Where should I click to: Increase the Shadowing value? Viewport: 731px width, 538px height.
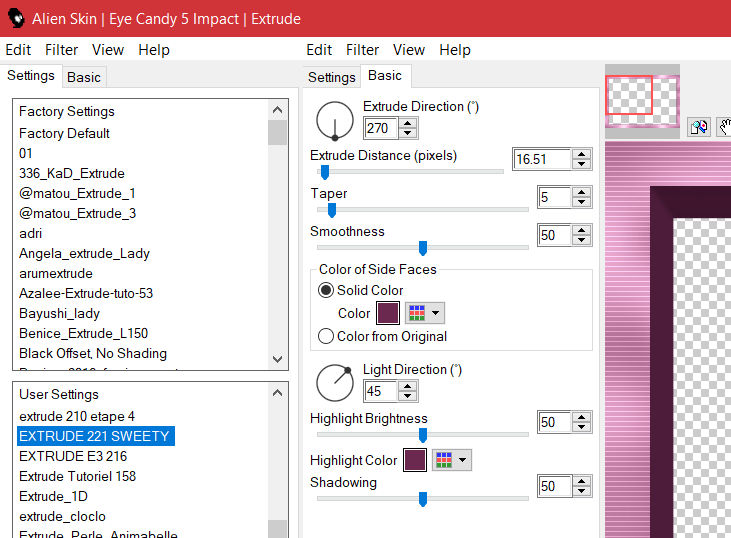pos(581,481)
